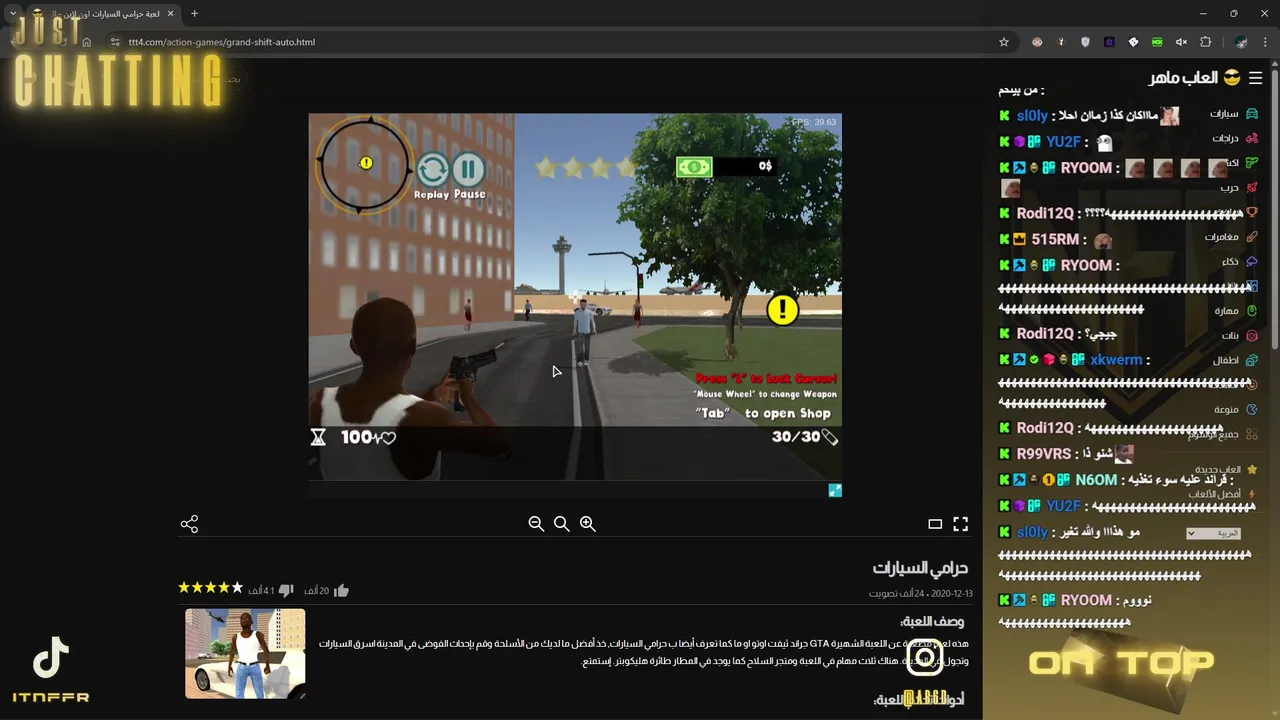Image resolution: width=1280 pixels, height=720 pixels.
Task: Open the tab search dropdown arrow
Action: point(12,14)
